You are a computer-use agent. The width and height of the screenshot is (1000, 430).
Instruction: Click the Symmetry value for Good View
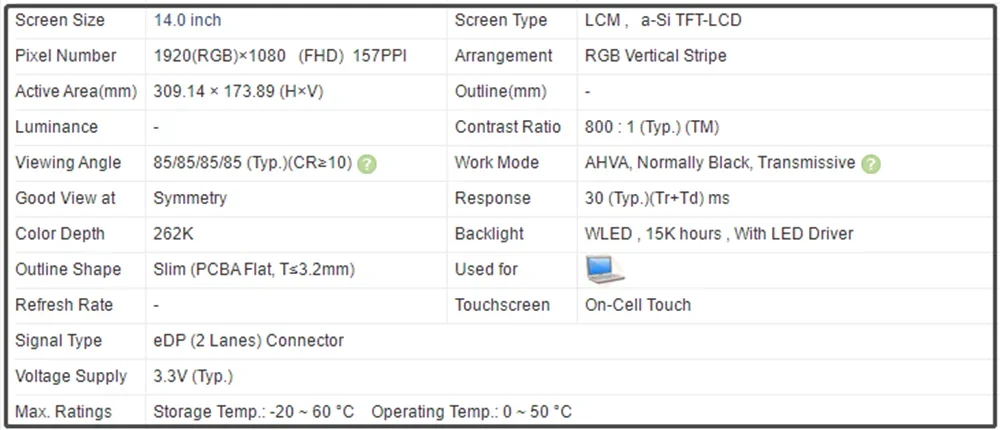190,198
